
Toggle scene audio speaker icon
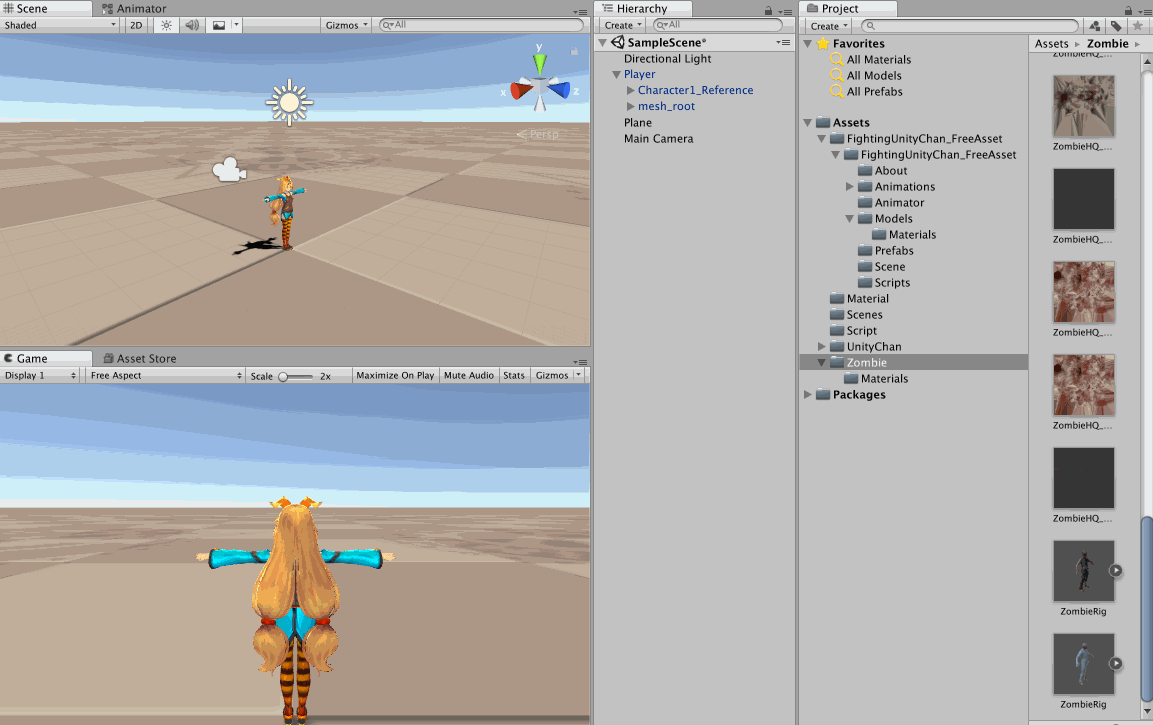tap(192, 25)
